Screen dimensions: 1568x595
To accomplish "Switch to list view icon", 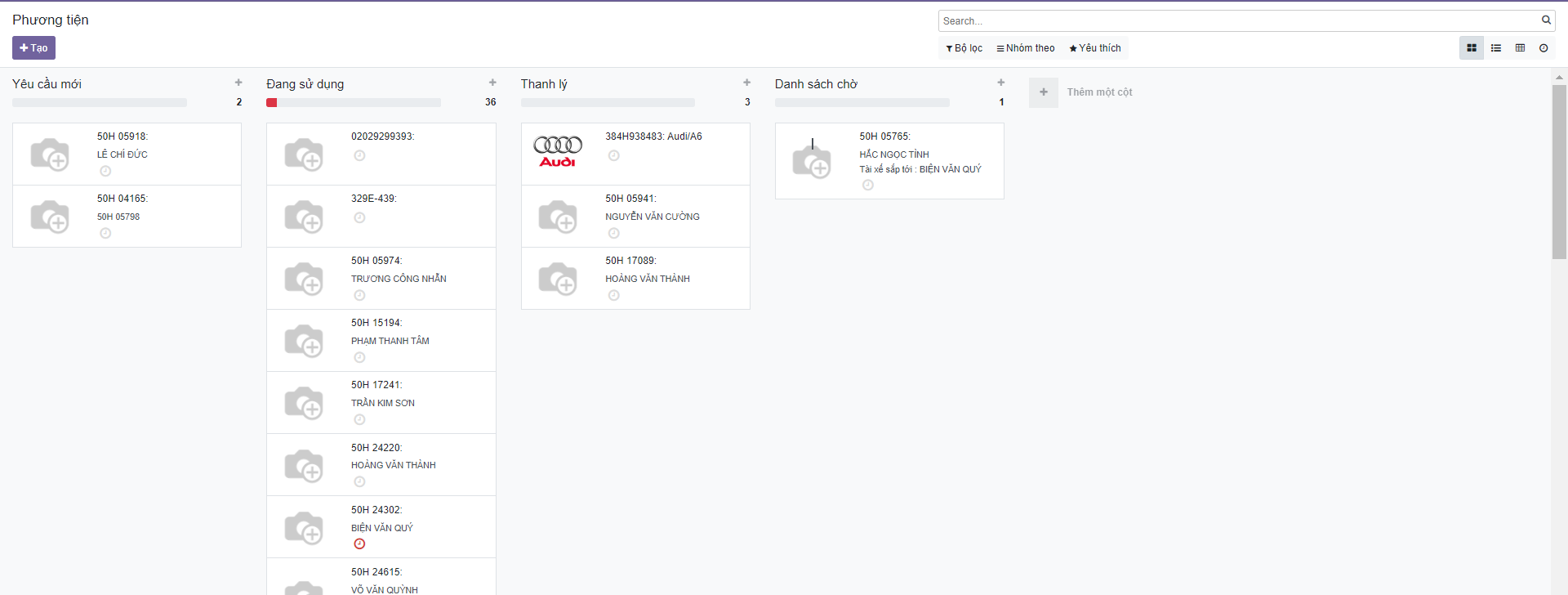I will (1495, 48).
